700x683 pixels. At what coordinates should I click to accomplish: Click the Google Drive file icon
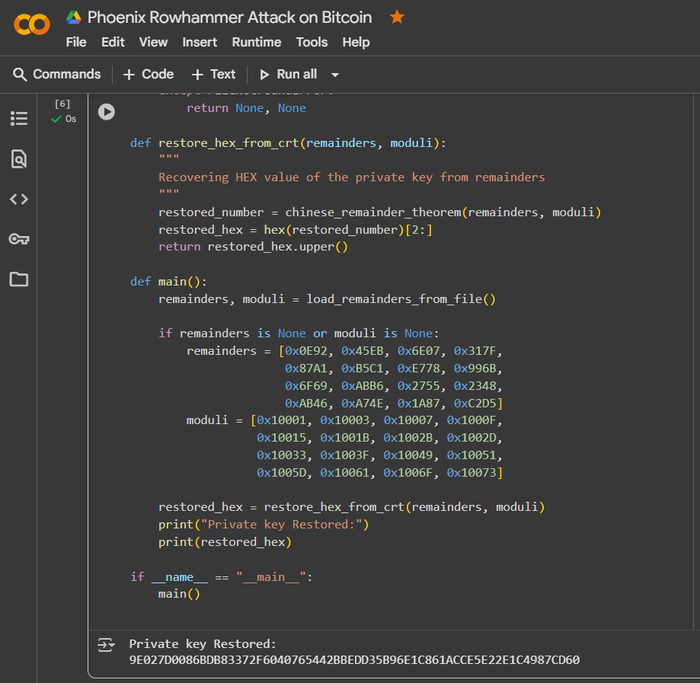[74, 17]
